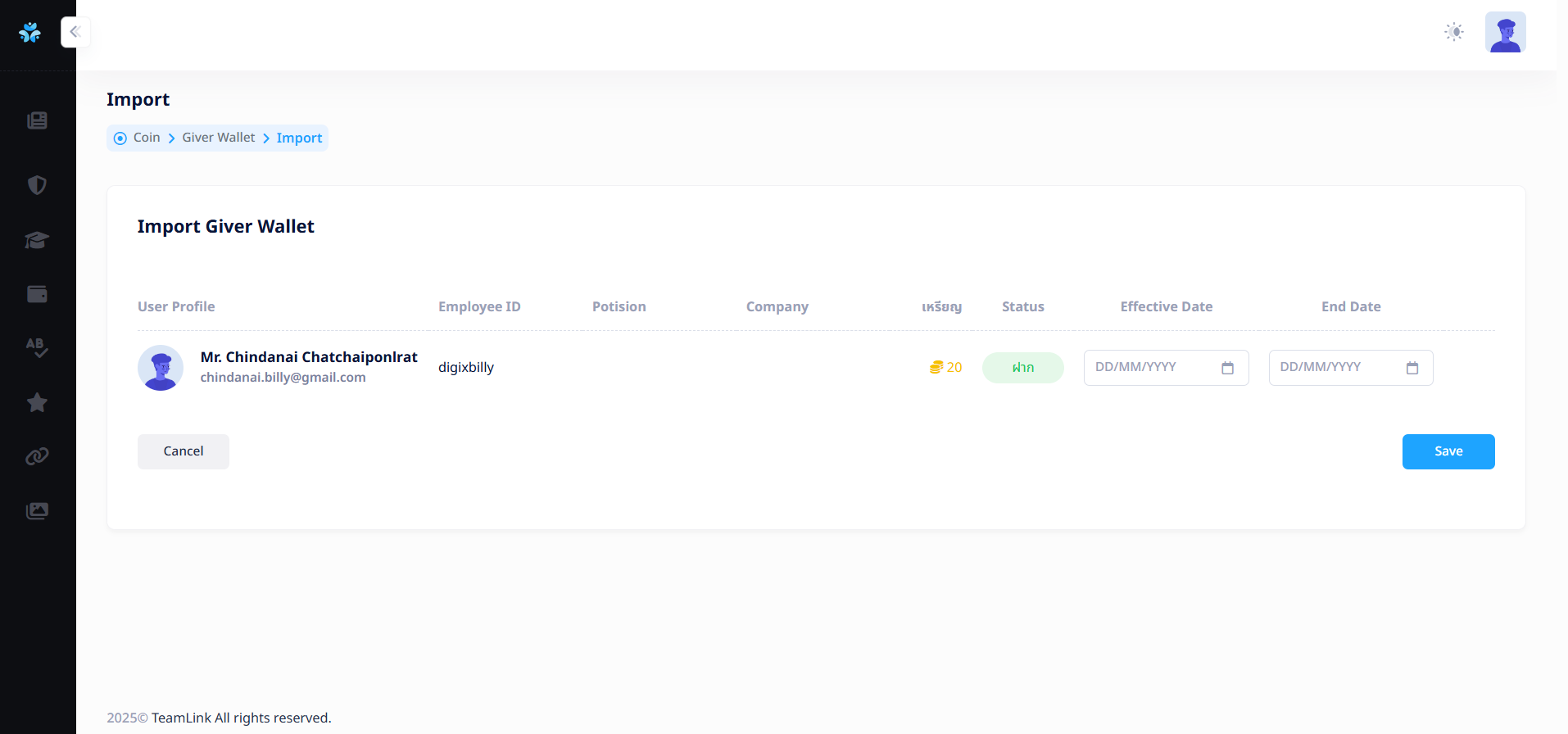The image size is (1568, 734).
Task: Open the chain link sidebar icon
Action: (37, 456)
